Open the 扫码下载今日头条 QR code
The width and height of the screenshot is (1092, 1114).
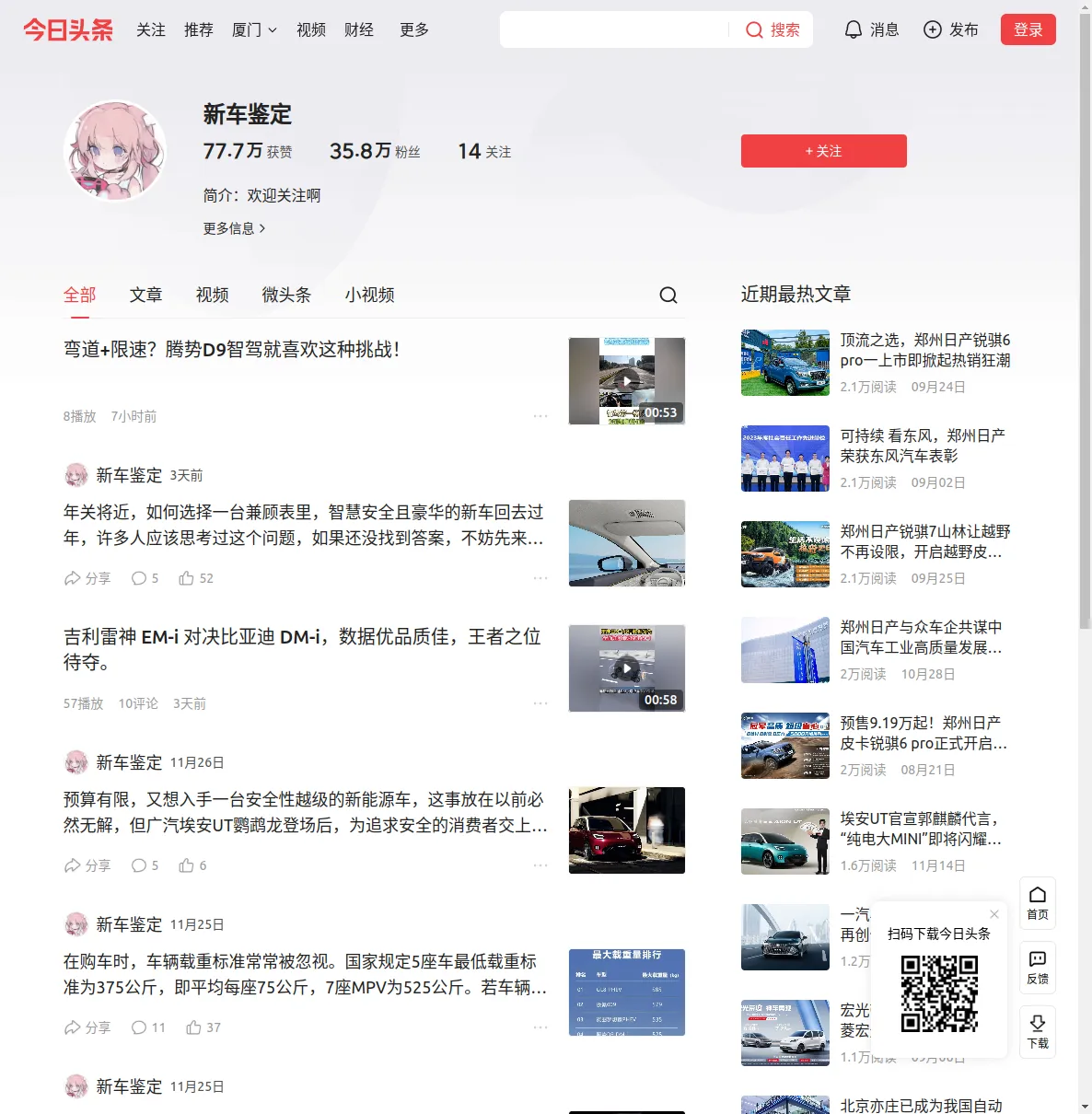point(939,993)
